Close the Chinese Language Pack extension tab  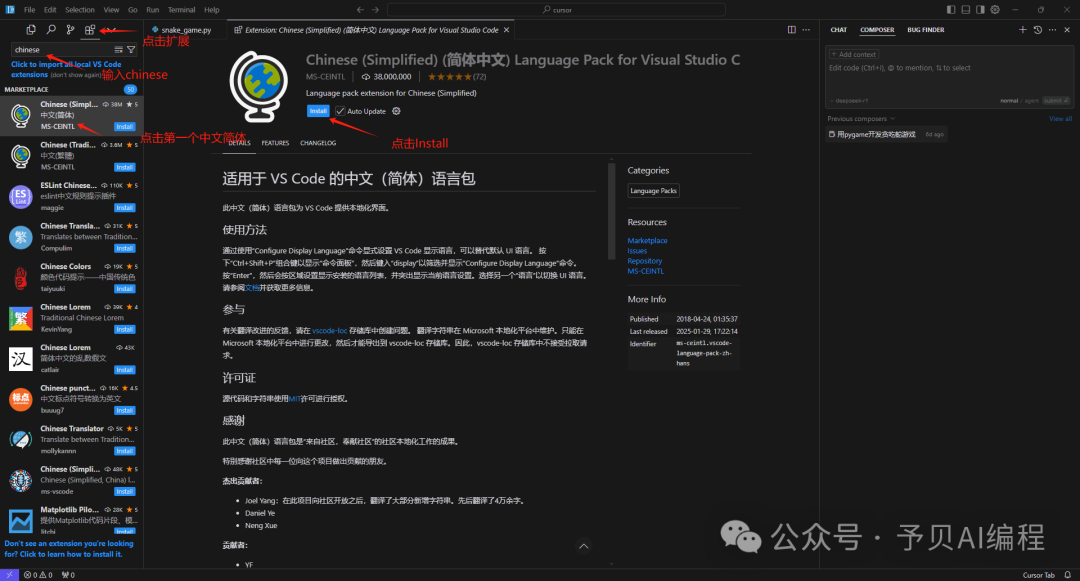coord(506,30)
